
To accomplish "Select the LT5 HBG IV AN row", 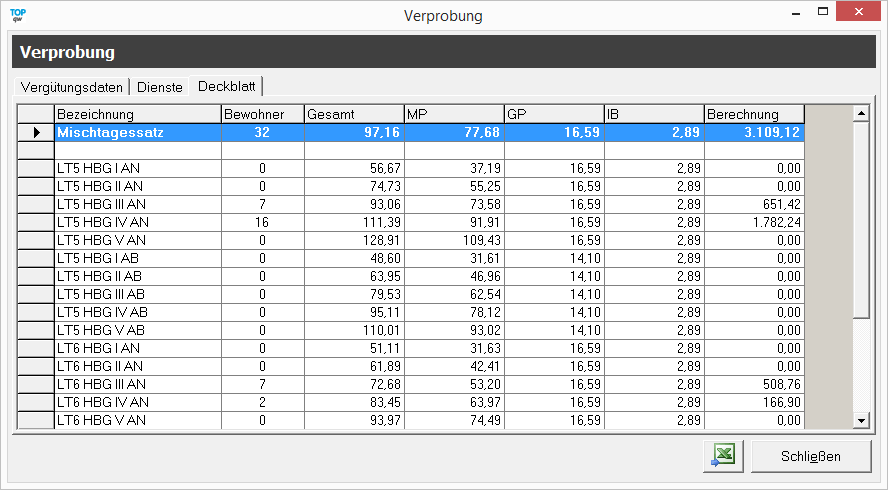I will (x=137, y=222).
